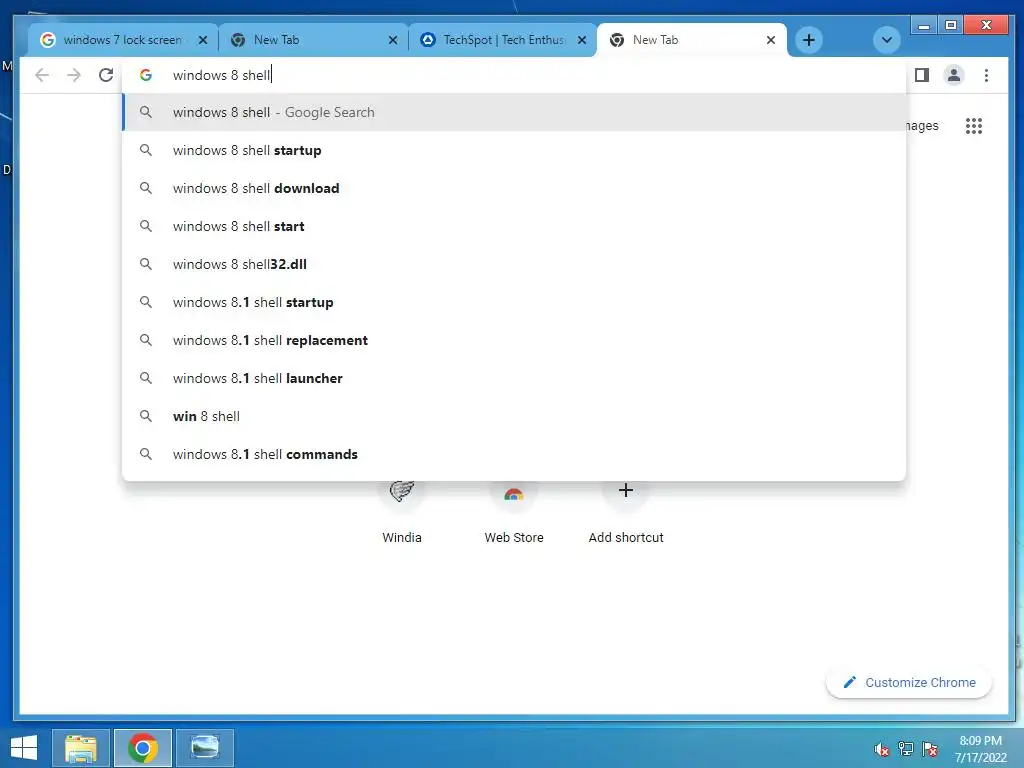
Task: Close the first New Tab
Action: tap(392, 40)
